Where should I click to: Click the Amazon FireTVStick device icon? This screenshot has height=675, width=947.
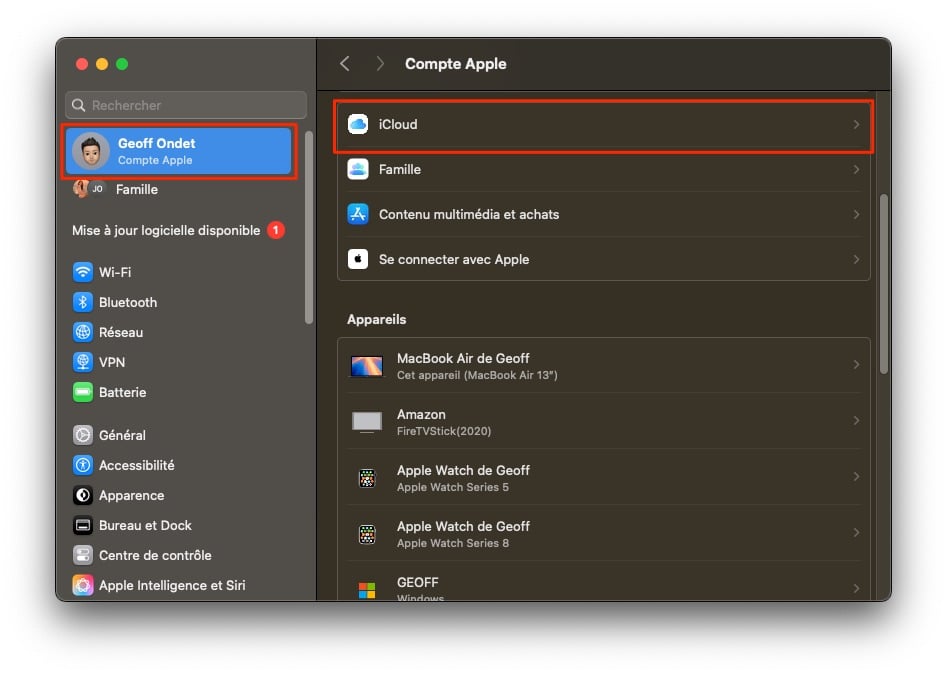click(367, 422)
